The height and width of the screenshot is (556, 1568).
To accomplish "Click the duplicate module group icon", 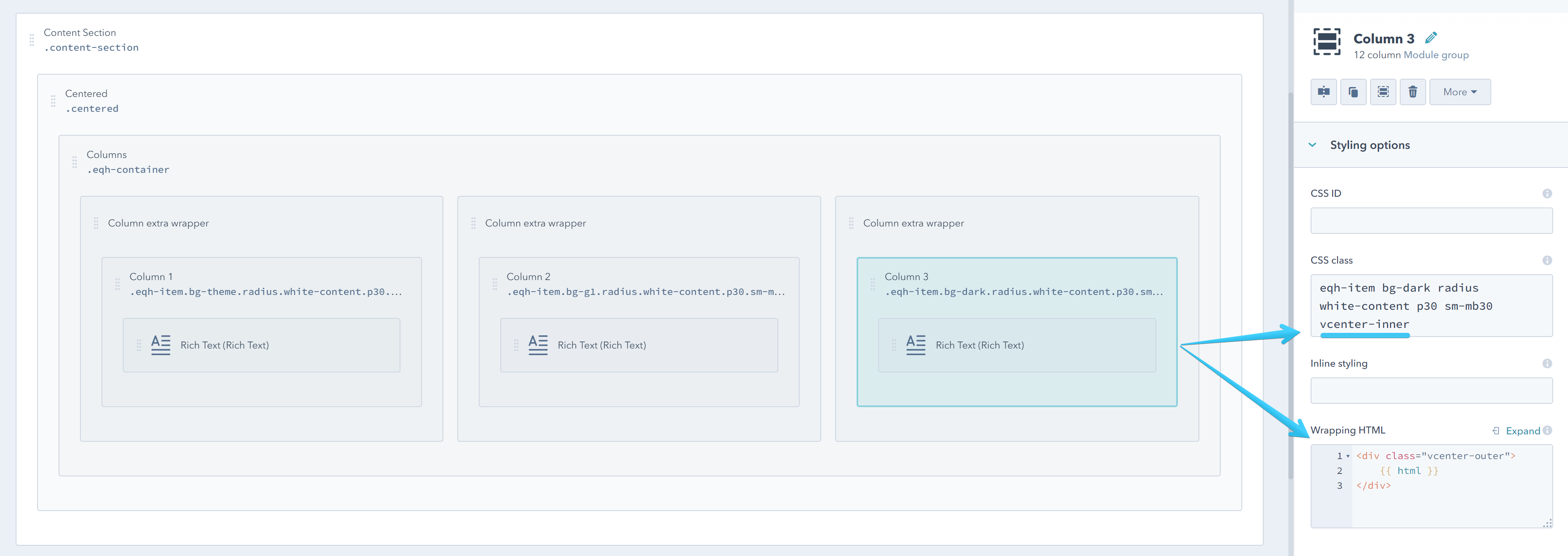I will point(1353,91).
